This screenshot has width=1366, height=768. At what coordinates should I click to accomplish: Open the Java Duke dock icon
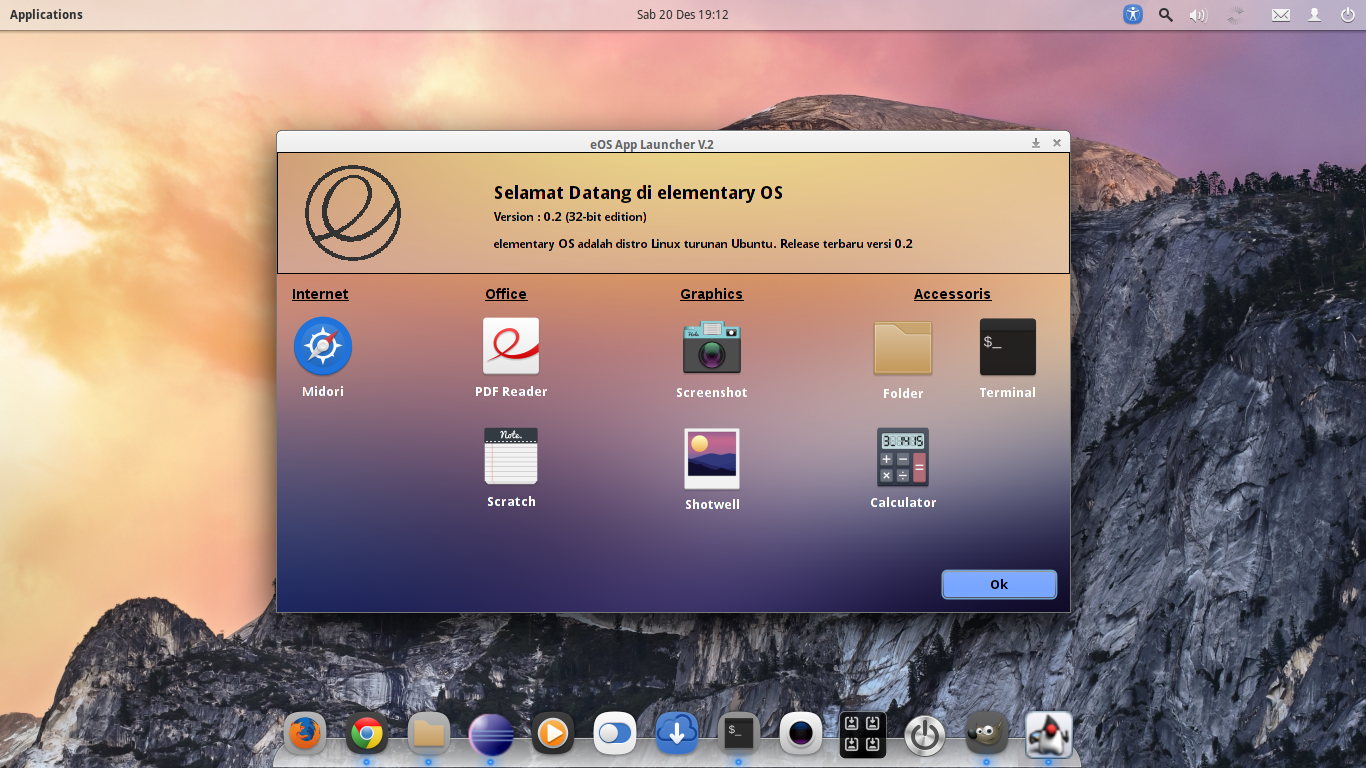click(x=1049, y=735)
